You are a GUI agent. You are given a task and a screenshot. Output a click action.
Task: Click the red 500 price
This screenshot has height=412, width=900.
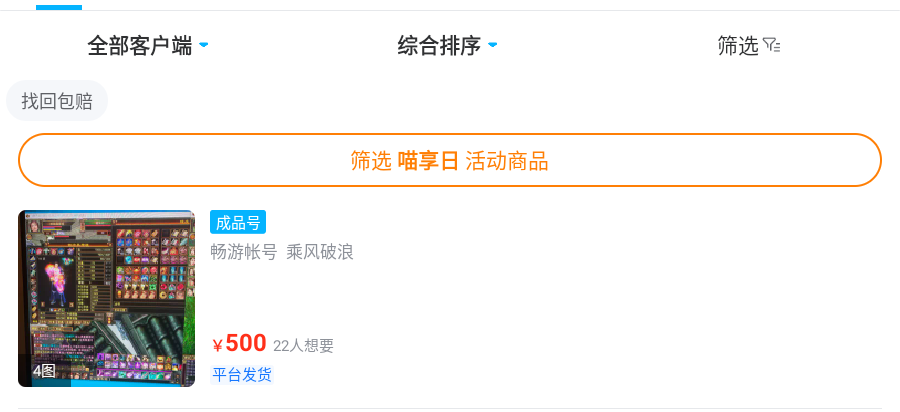(x=246, y=343)
